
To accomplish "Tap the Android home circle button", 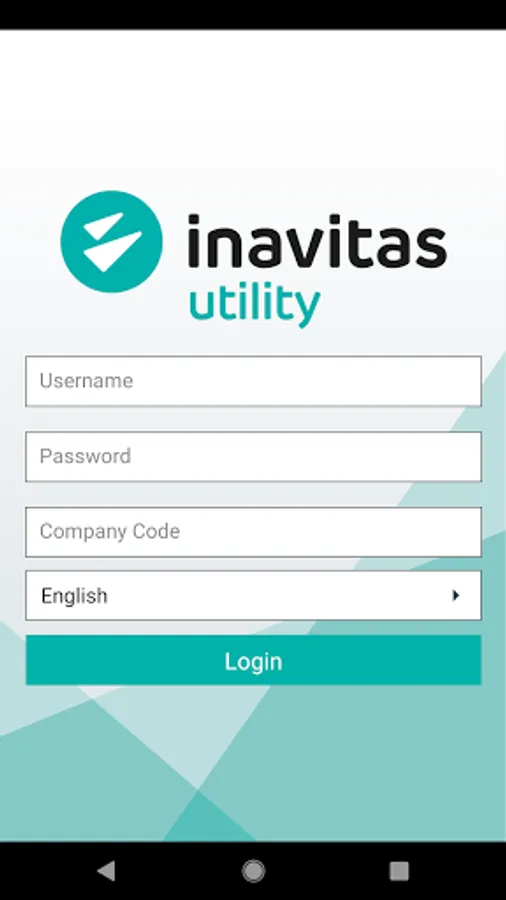I will 253,871.
